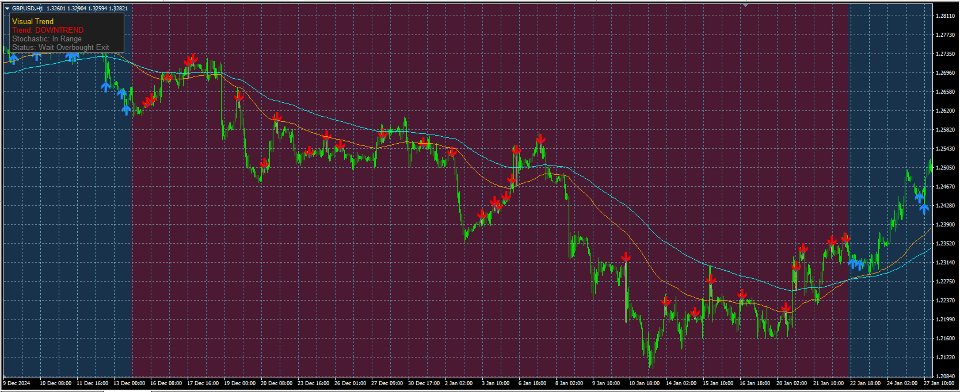
Task: Click the "20 Jan 02:00" time axis label
Action: [x=792, y=383]
